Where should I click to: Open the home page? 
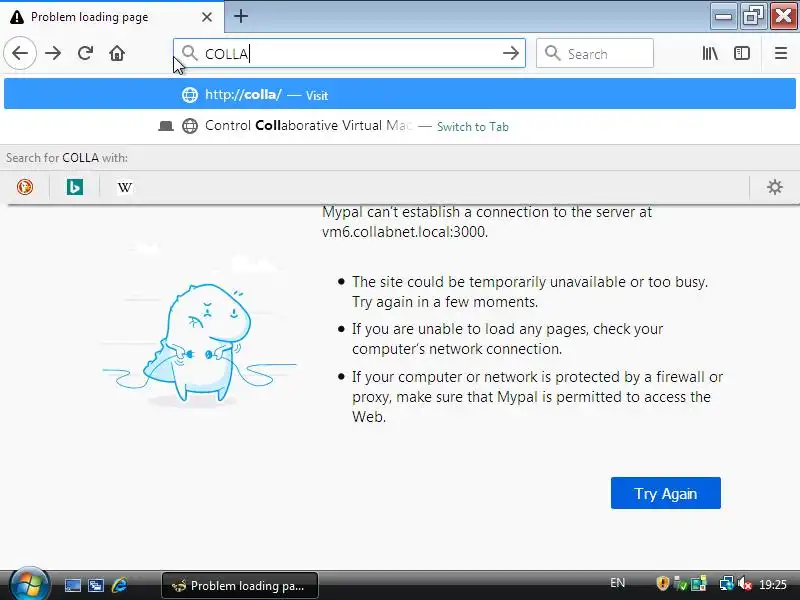(117, 53)
